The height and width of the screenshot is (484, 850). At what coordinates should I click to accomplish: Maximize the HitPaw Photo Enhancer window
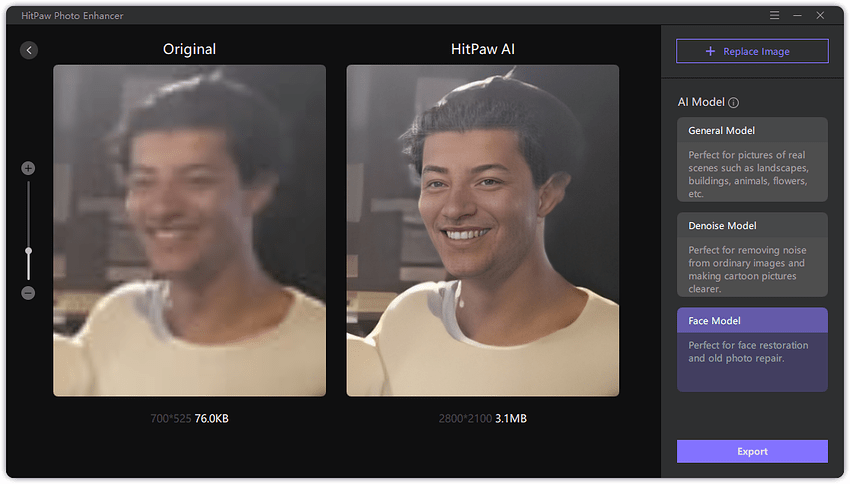click(x=822, y=16)
